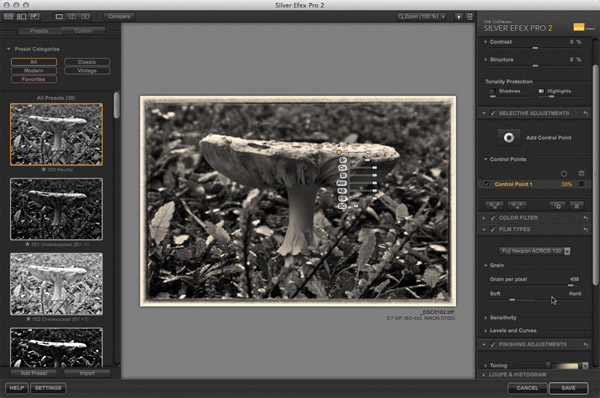This screenshot has height=398, width=600.
Task: Select the Modern preset category
Action: point(34,70)
